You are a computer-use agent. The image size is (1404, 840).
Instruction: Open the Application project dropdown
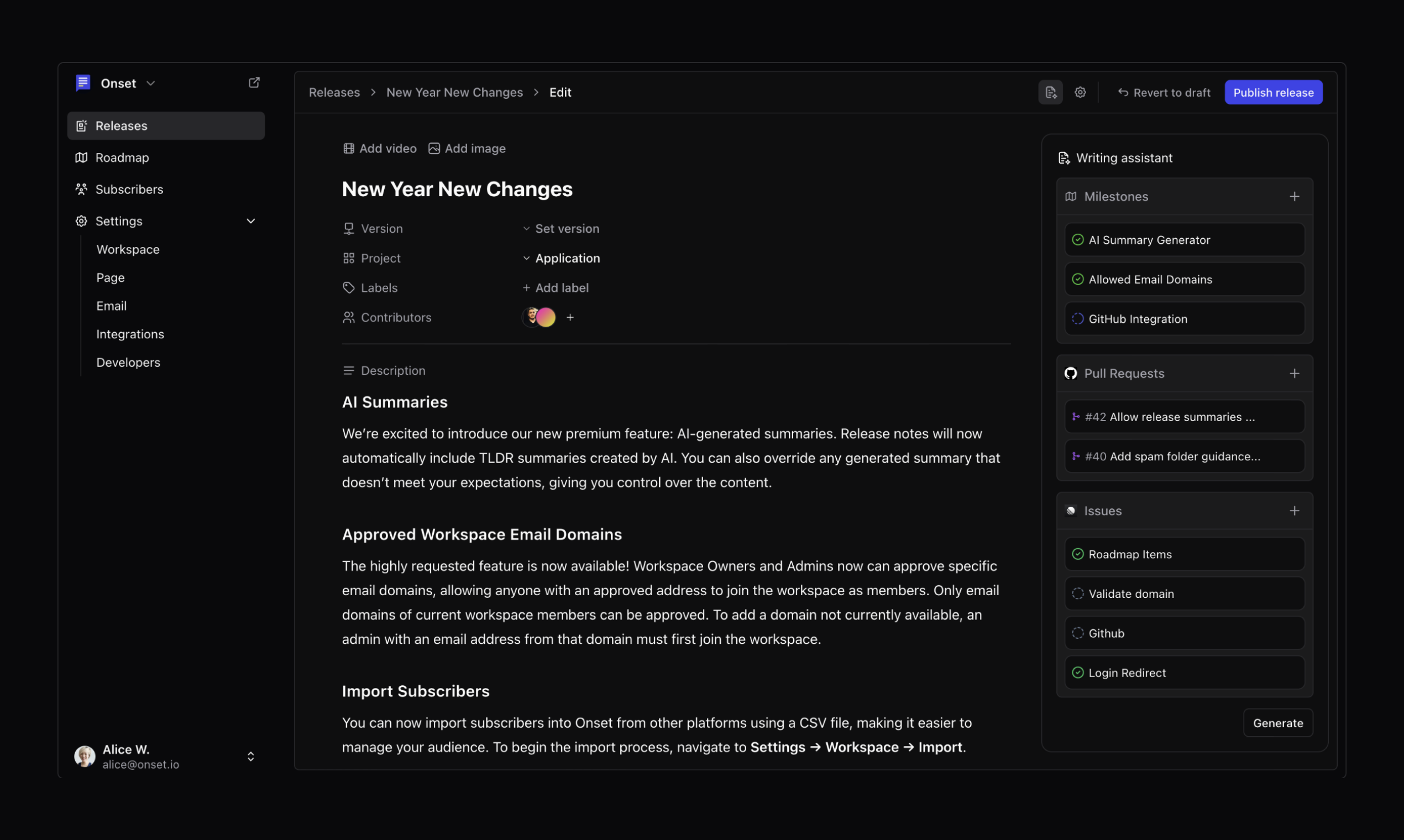(x=567, y=258)
